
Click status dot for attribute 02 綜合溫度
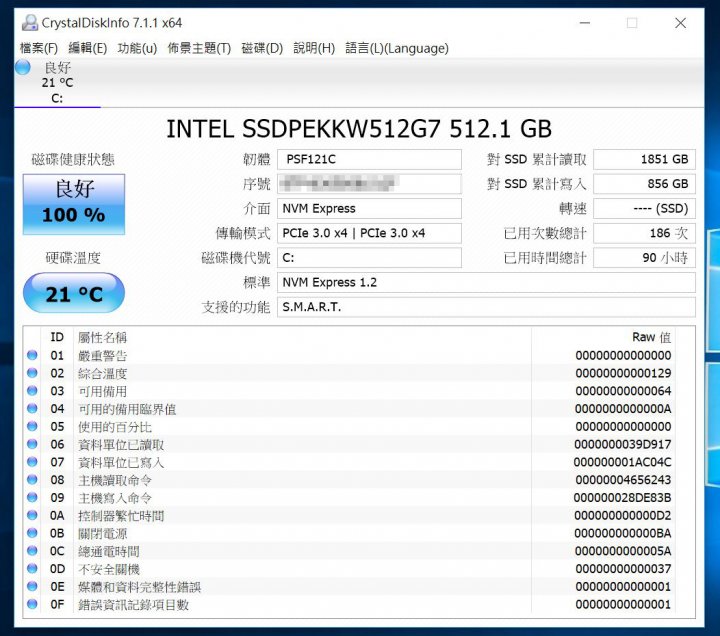pyautogui.click(x=32, y=373)
